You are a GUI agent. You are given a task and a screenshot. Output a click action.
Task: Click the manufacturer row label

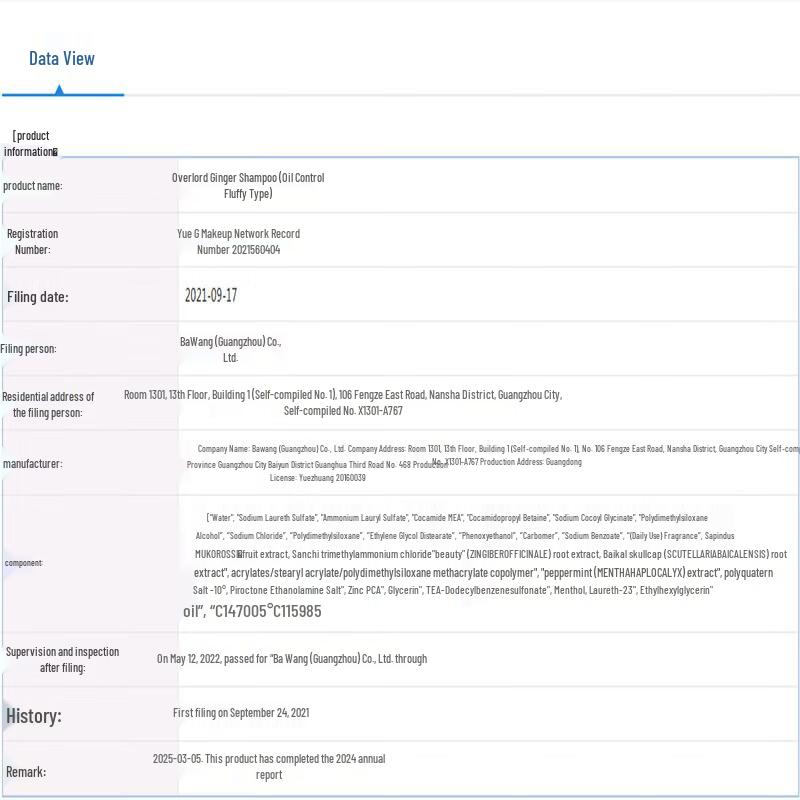[x=32, y=464]
